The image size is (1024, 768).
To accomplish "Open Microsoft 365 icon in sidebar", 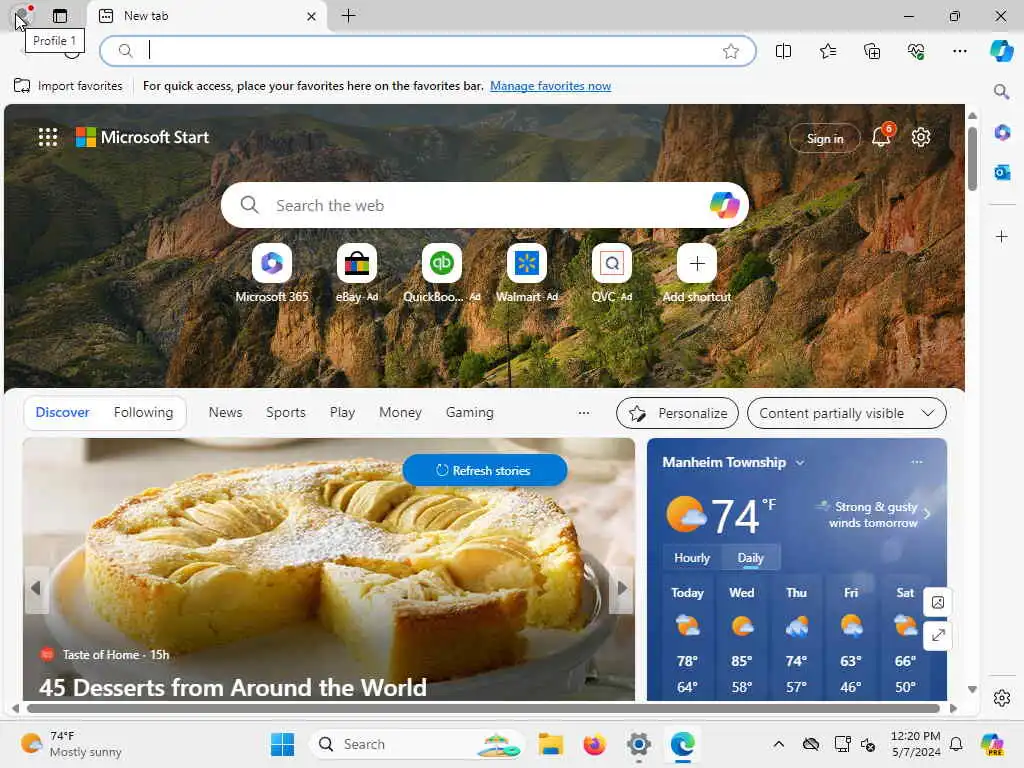I will (1002, 133).
